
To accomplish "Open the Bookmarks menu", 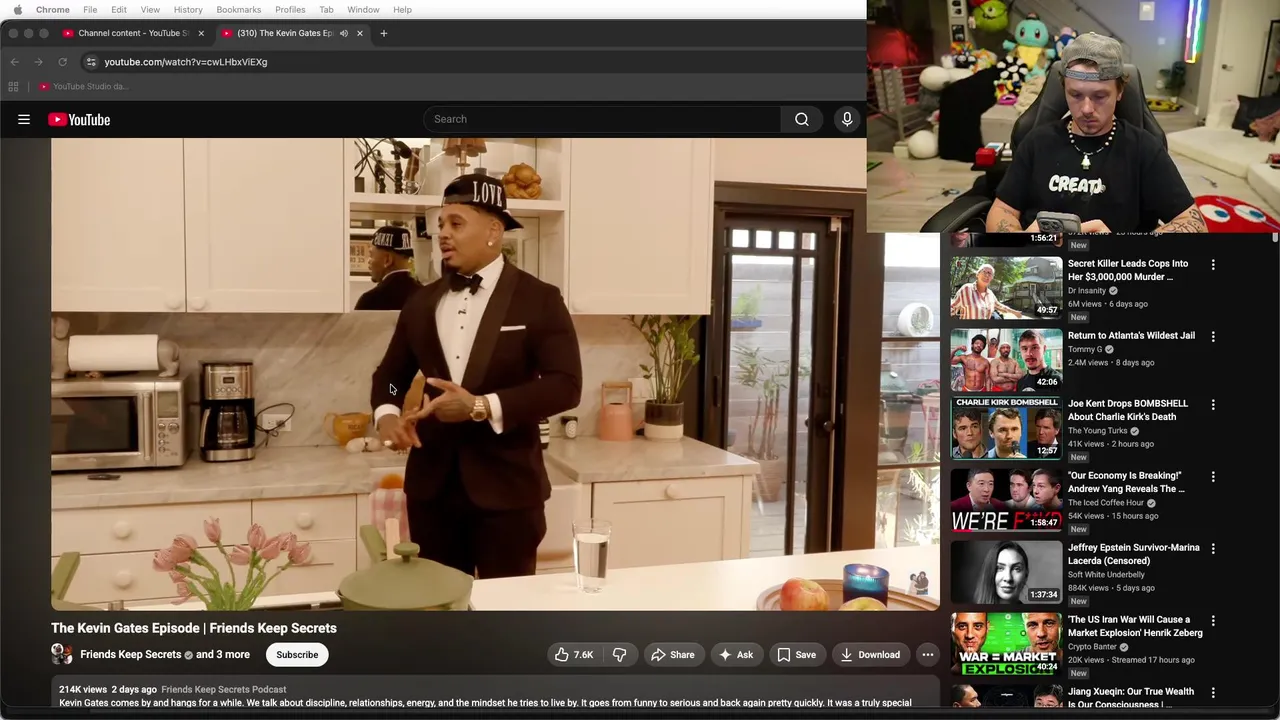I will (x=238, y=10).
